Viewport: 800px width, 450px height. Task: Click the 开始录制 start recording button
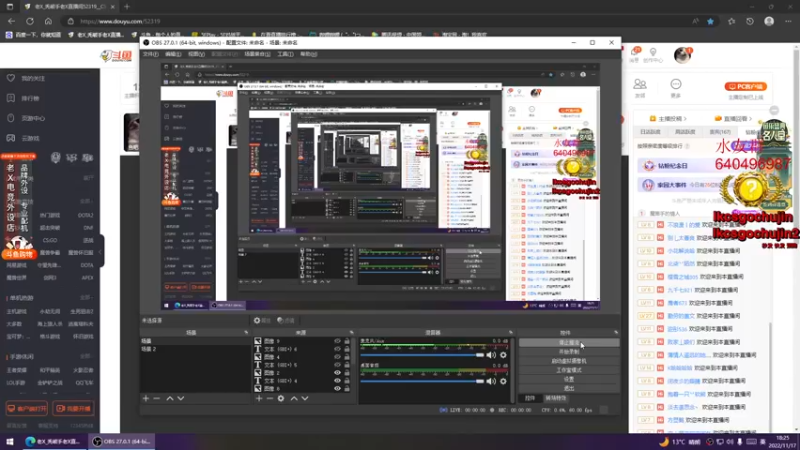coord(569,352)
